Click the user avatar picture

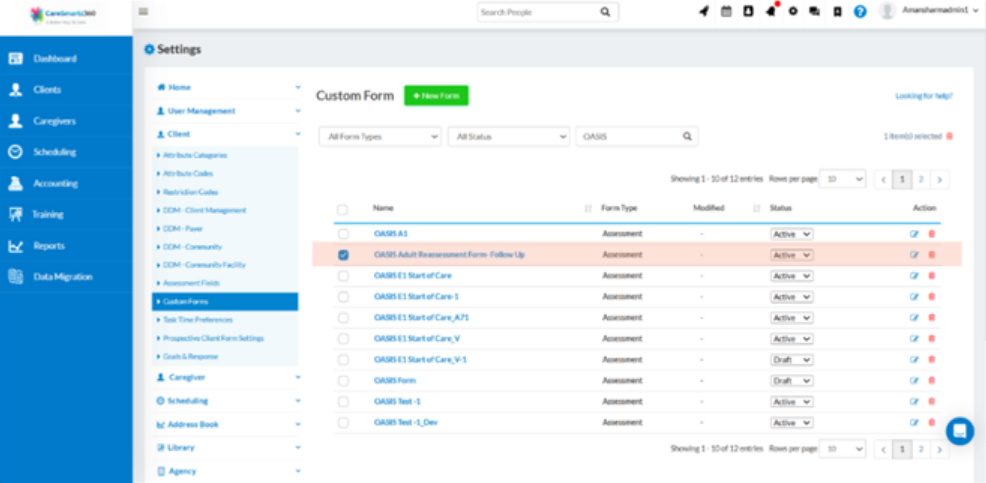887,11
